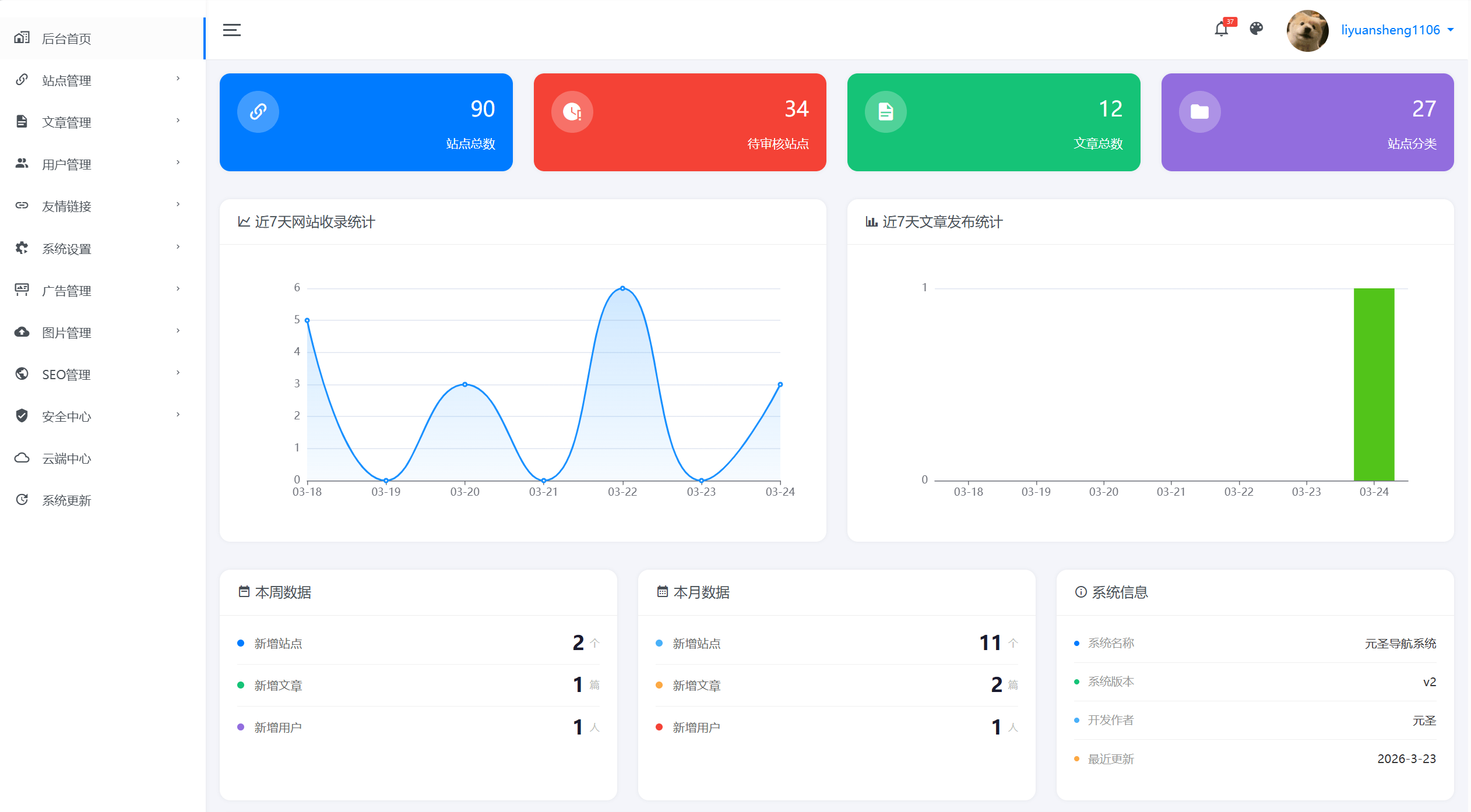Click the hamburger menu collapse icon
This screenshot has height=812, width=1471.
tap(231, 30)
